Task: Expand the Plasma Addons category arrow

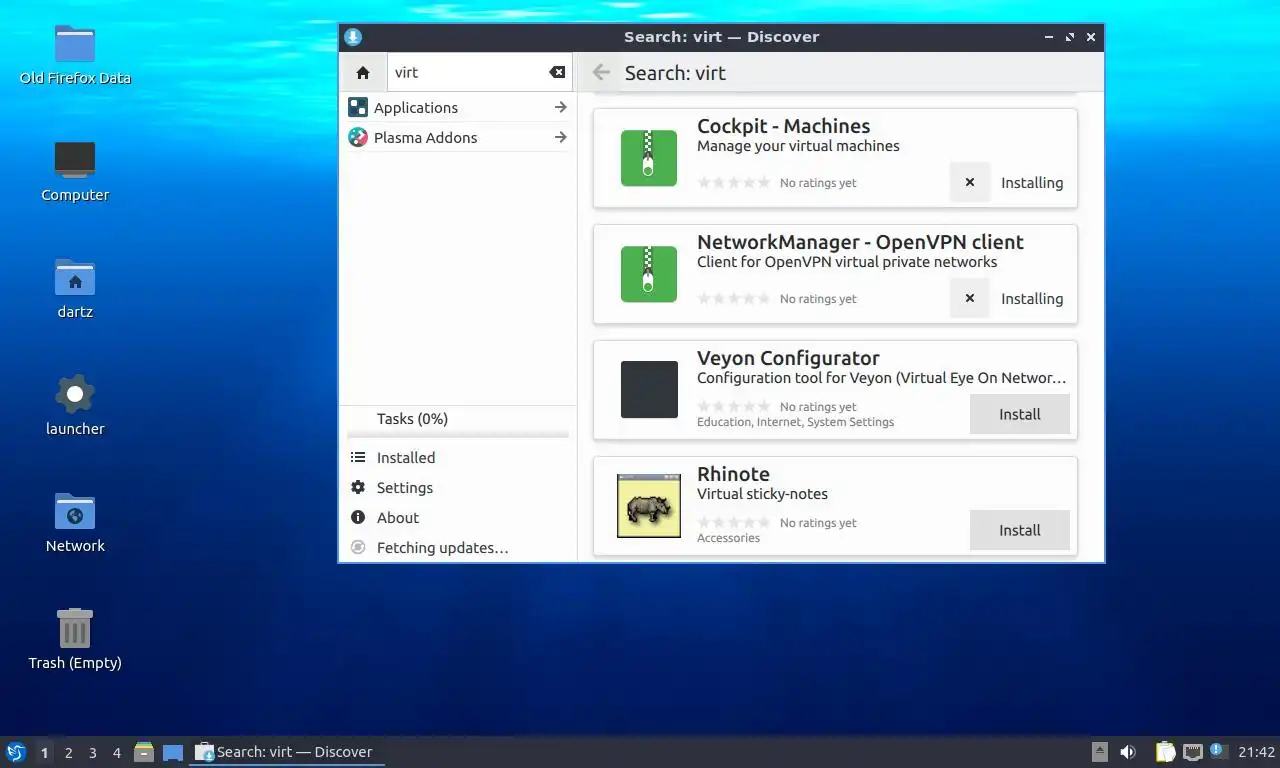Action: (560, 137)
